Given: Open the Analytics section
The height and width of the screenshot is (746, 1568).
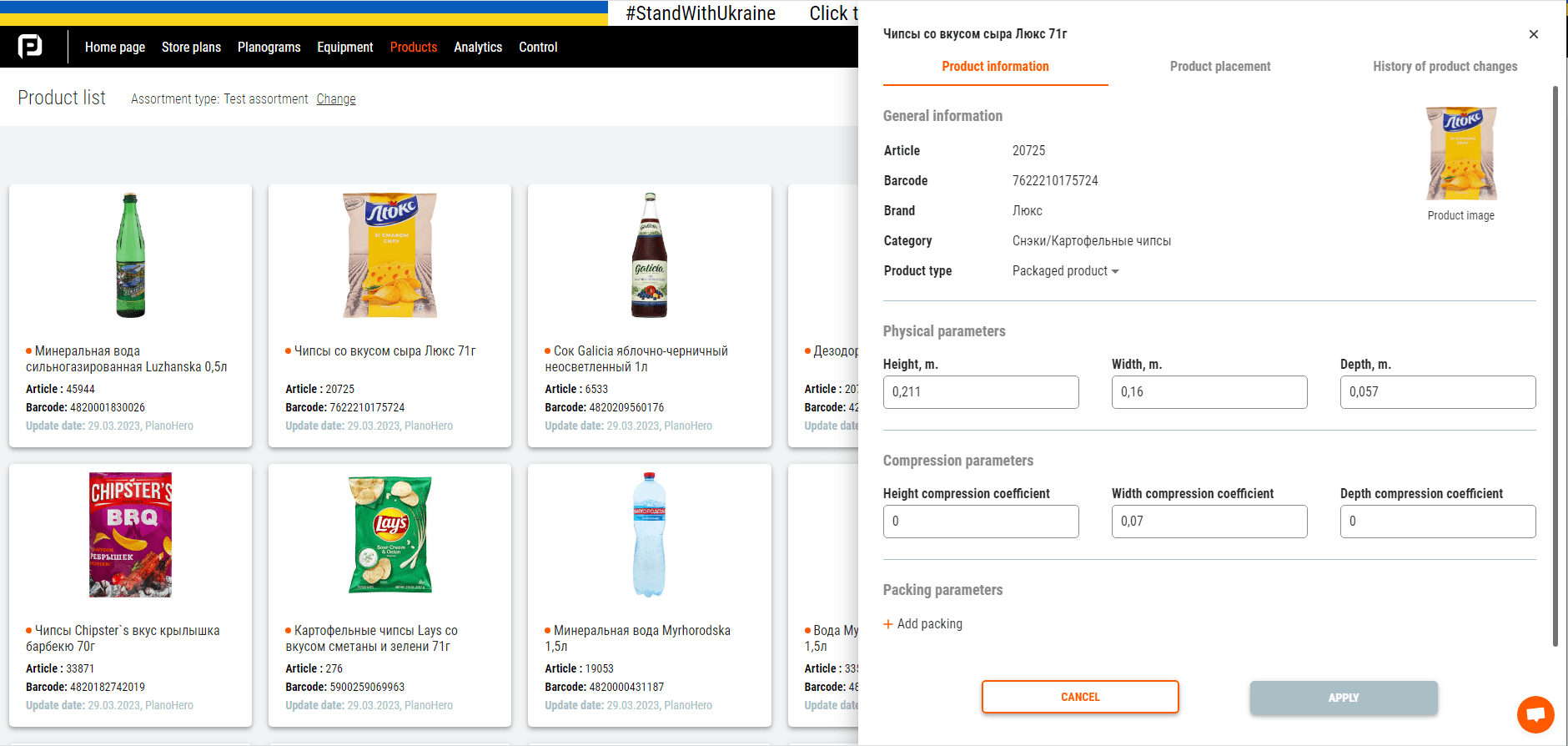Looking at the screenshot, I should 477,47.
